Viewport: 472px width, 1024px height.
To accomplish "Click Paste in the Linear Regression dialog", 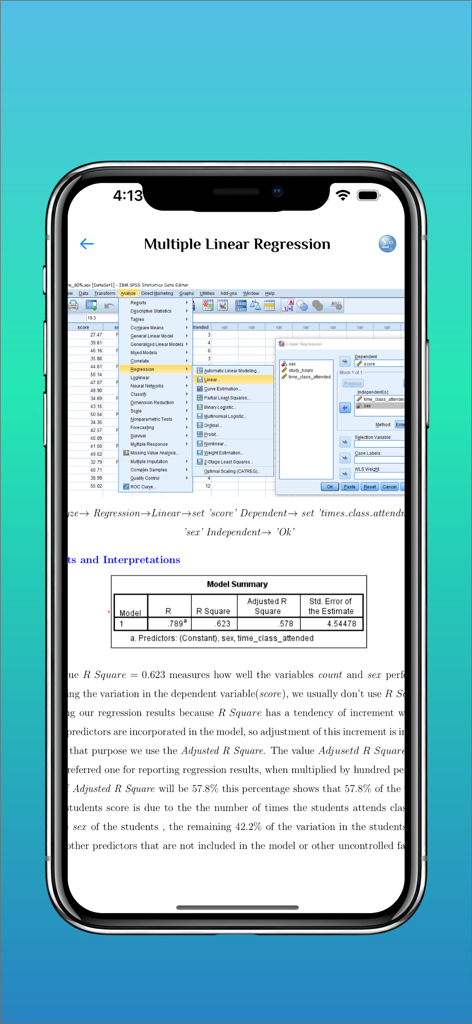I will coord(349,487).
